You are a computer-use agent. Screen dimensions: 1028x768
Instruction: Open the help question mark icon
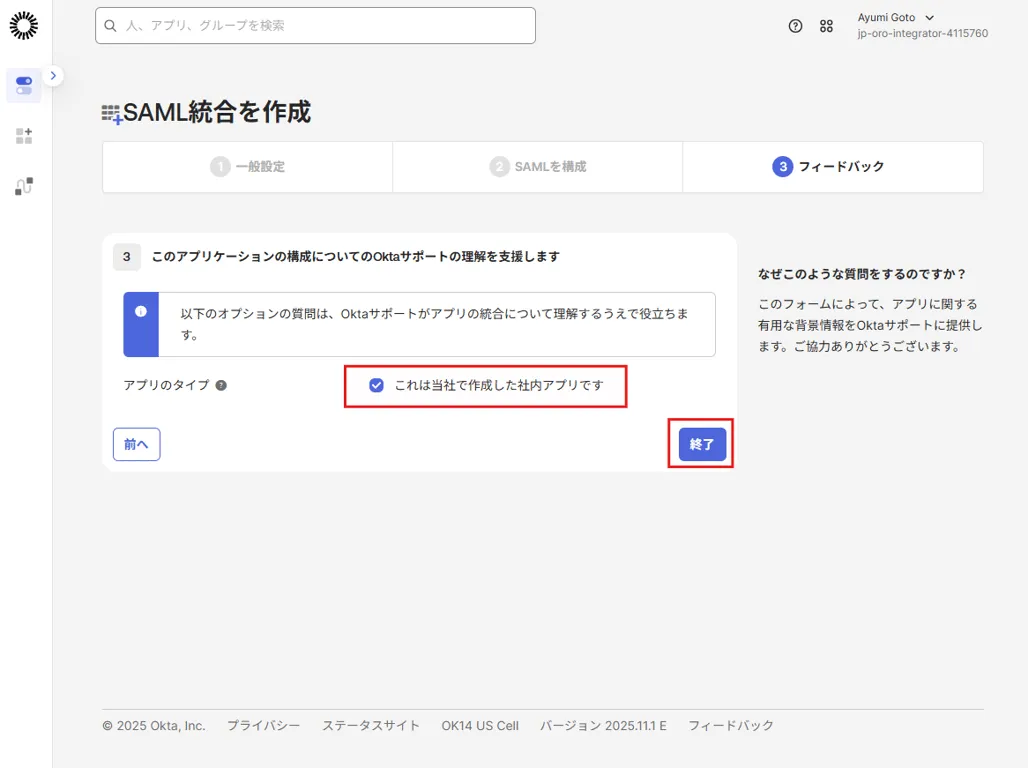795,26
